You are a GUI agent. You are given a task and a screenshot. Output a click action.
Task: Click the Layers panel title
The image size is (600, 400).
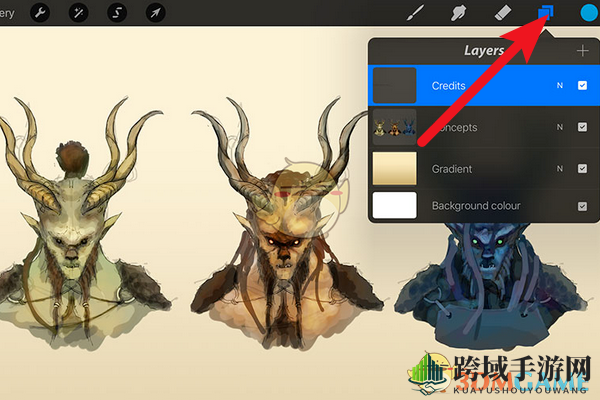484,51
